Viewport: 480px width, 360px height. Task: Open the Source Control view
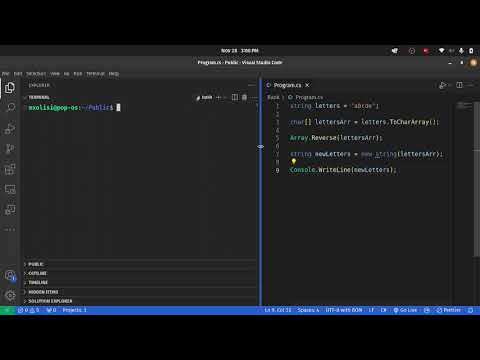pyautogui.click(x=10, y=149)
